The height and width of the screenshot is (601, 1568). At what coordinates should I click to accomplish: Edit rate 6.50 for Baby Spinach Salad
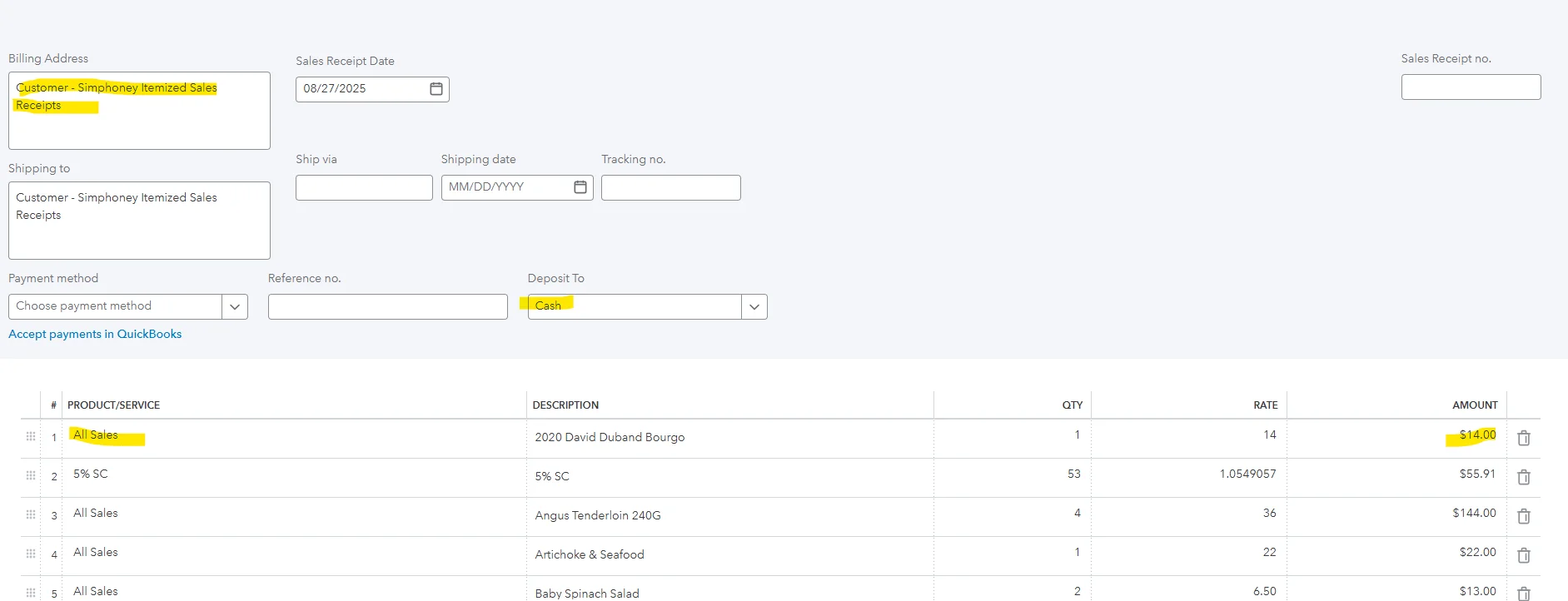(x=1188, y=589)
